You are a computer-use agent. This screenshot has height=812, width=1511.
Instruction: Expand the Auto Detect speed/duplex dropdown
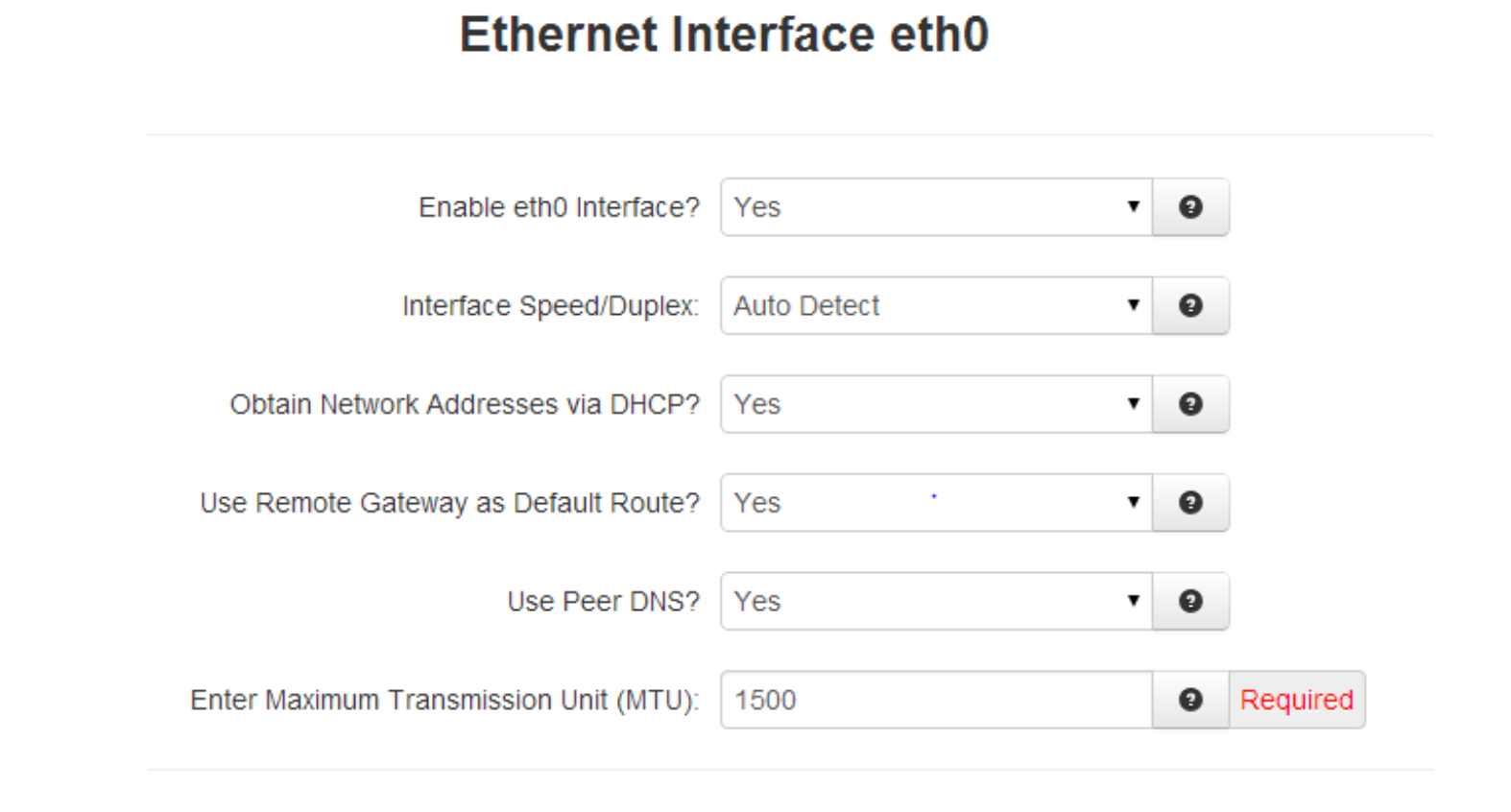click(936, 305)
